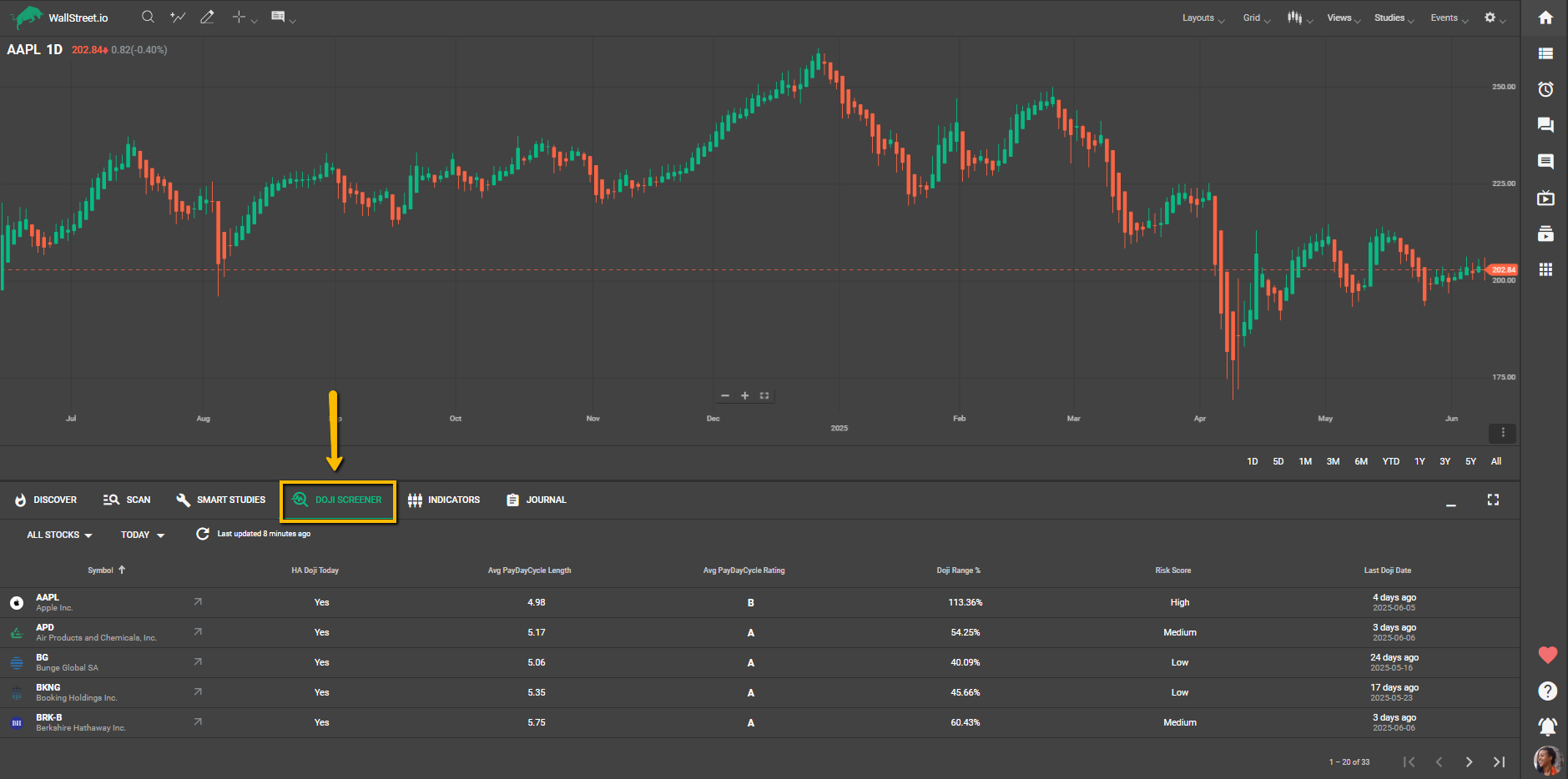This screenshot has height=779, width=1568.
Task: Click the red heart favorites icon
Action: (1547, 656)
